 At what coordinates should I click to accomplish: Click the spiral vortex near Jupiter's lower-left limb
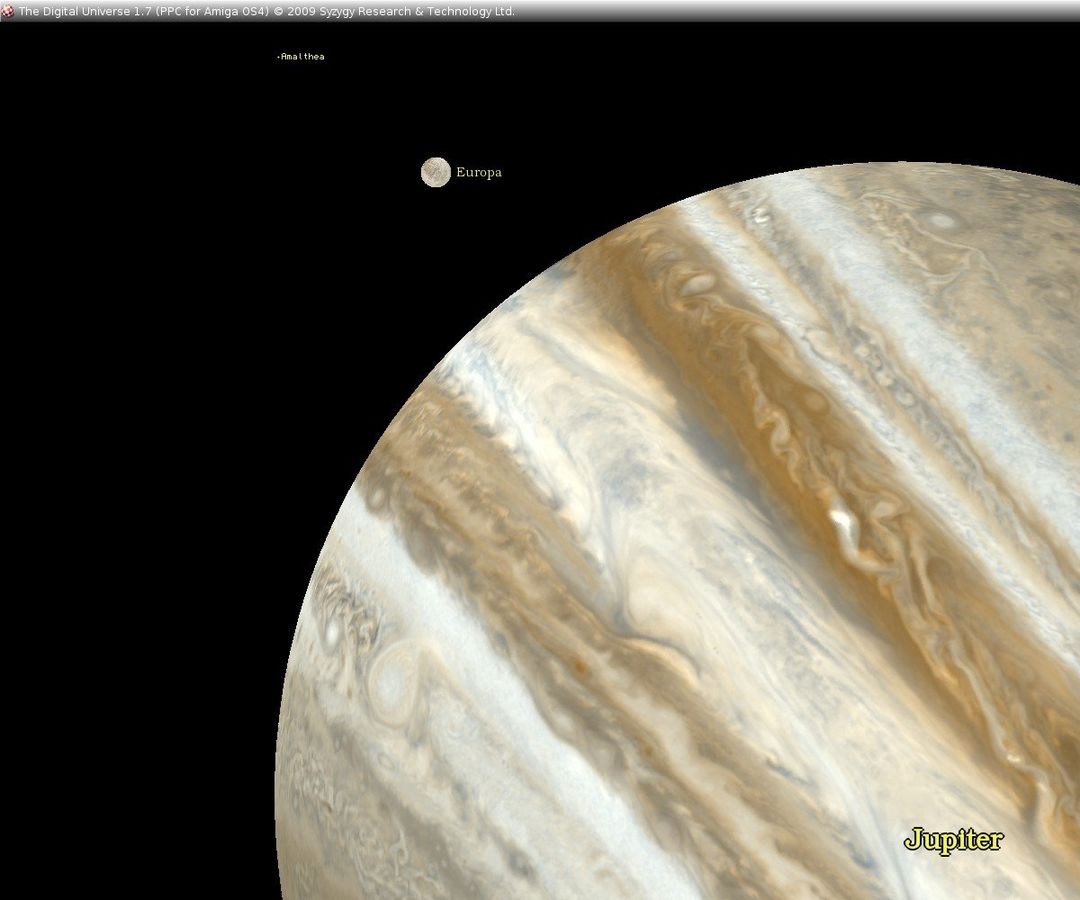click(x=395, y=680)
